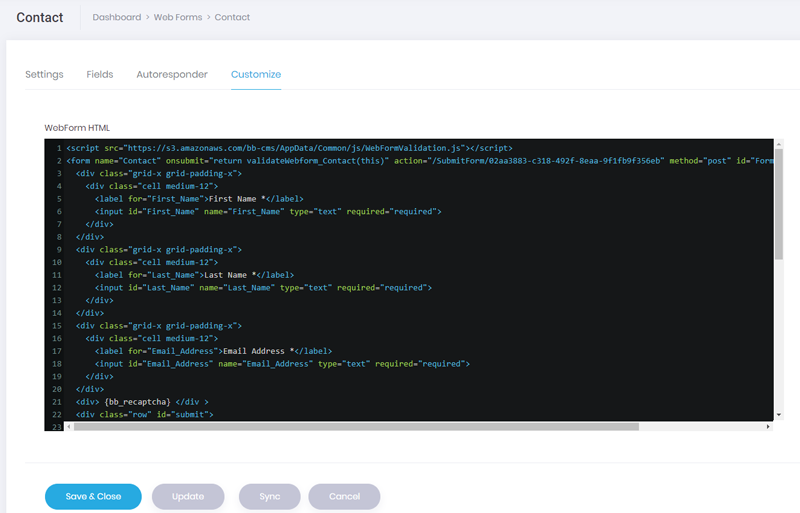Viewport: 800px width, 513px height.
Task: Click line number 15 in gutter
Action: click(x=57, y=326)
